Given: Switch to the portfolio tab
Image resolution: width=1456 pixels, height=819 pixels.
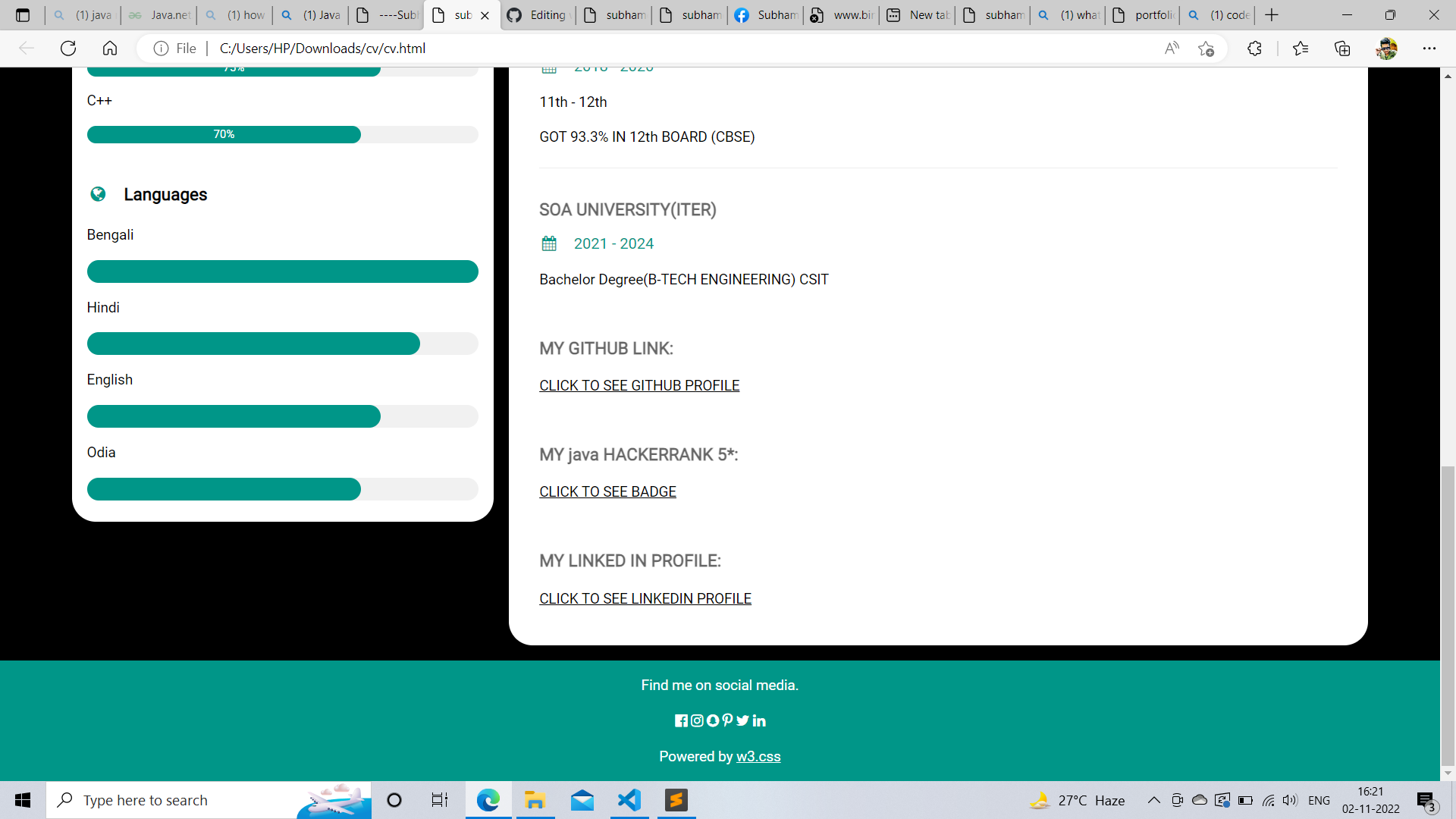Looking at the screenshot, I should pos(1144,15).
